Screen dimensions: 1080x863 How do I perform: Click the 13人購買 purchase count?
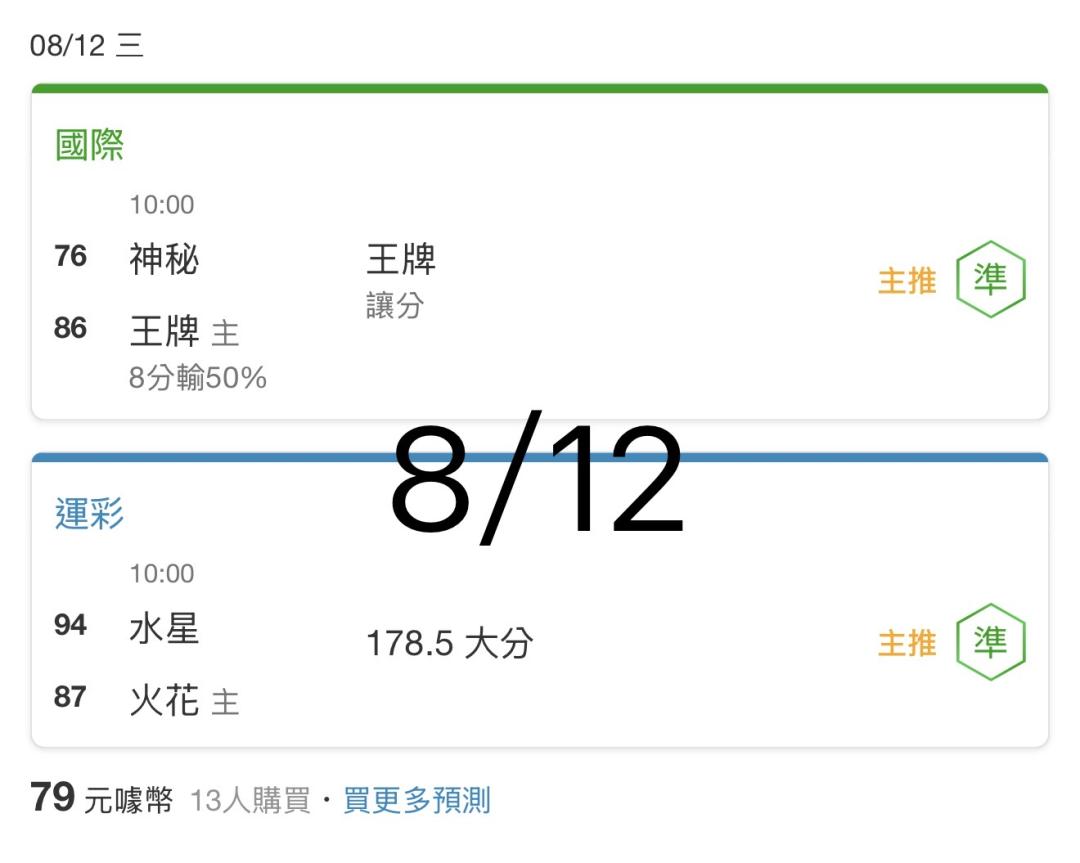[250, 801]
